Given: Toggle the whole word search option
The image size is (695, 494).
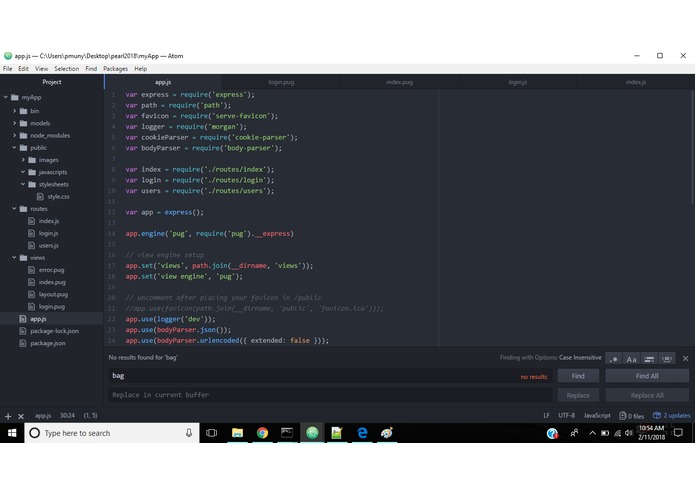Looking at the screenshot, I should 667,359.
